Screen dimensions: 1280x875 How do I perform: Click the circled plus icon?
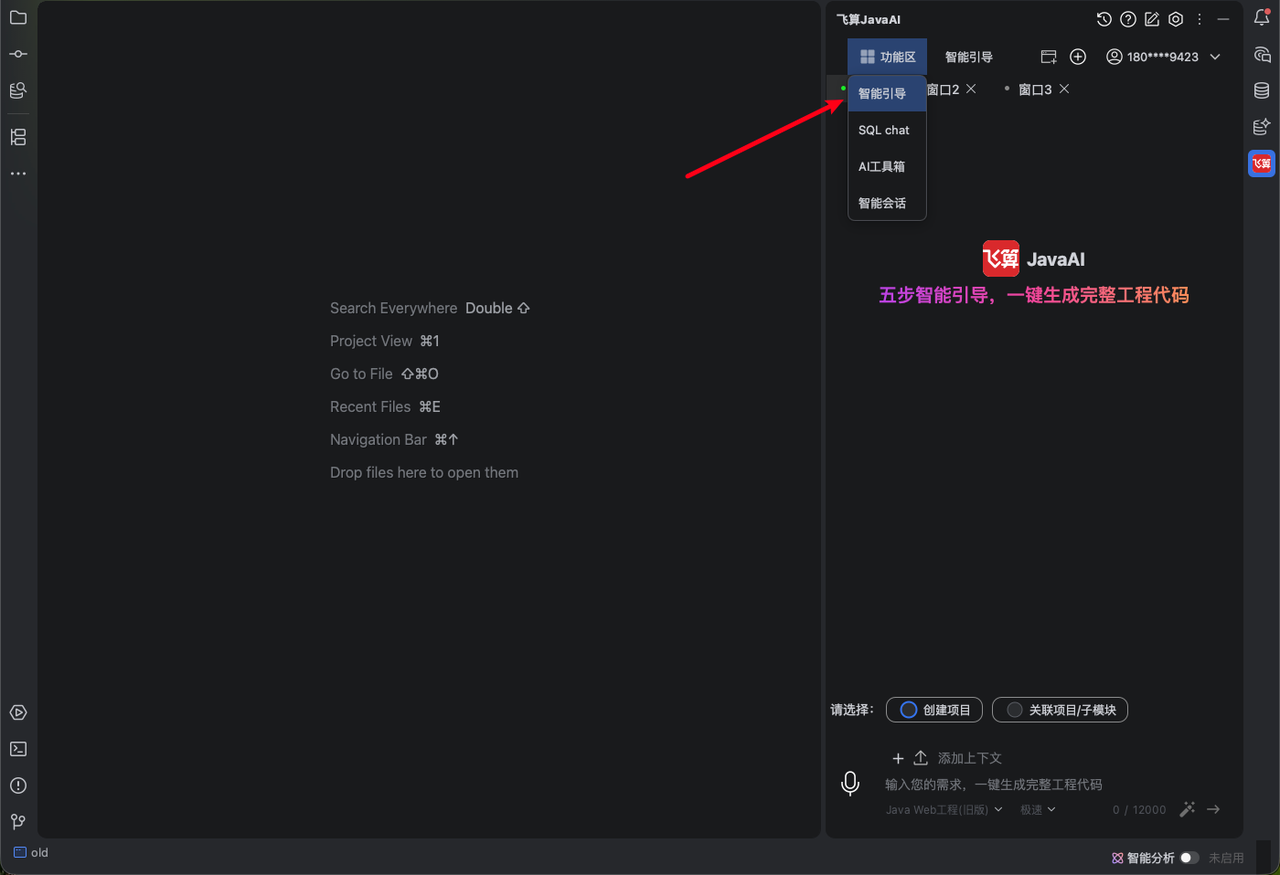1078,57
